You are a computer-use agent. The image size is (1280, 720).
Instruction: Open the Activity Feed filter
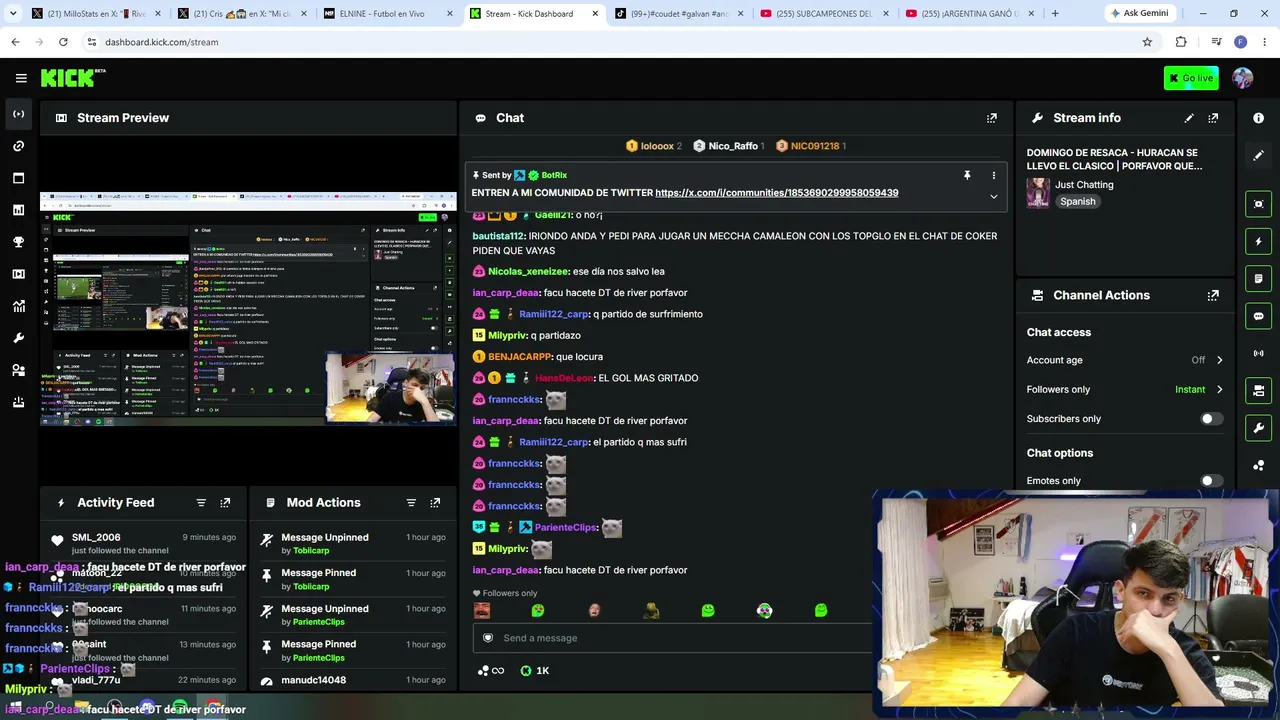tap(201, 503)
